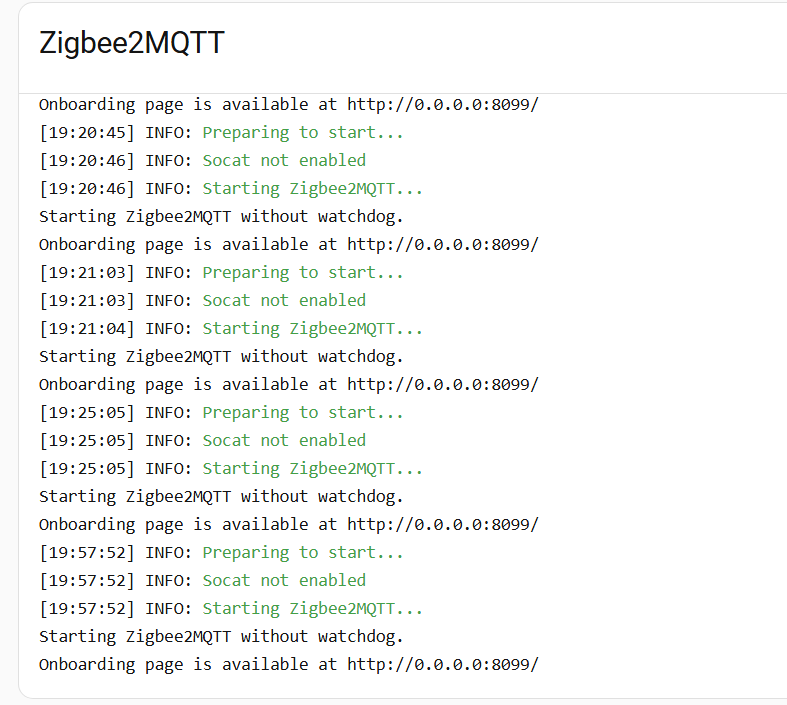Open the onboarding URL in the topmost log line
Image resolution: width=787 pixels, height=705 pixels.
tap(443, 104)
